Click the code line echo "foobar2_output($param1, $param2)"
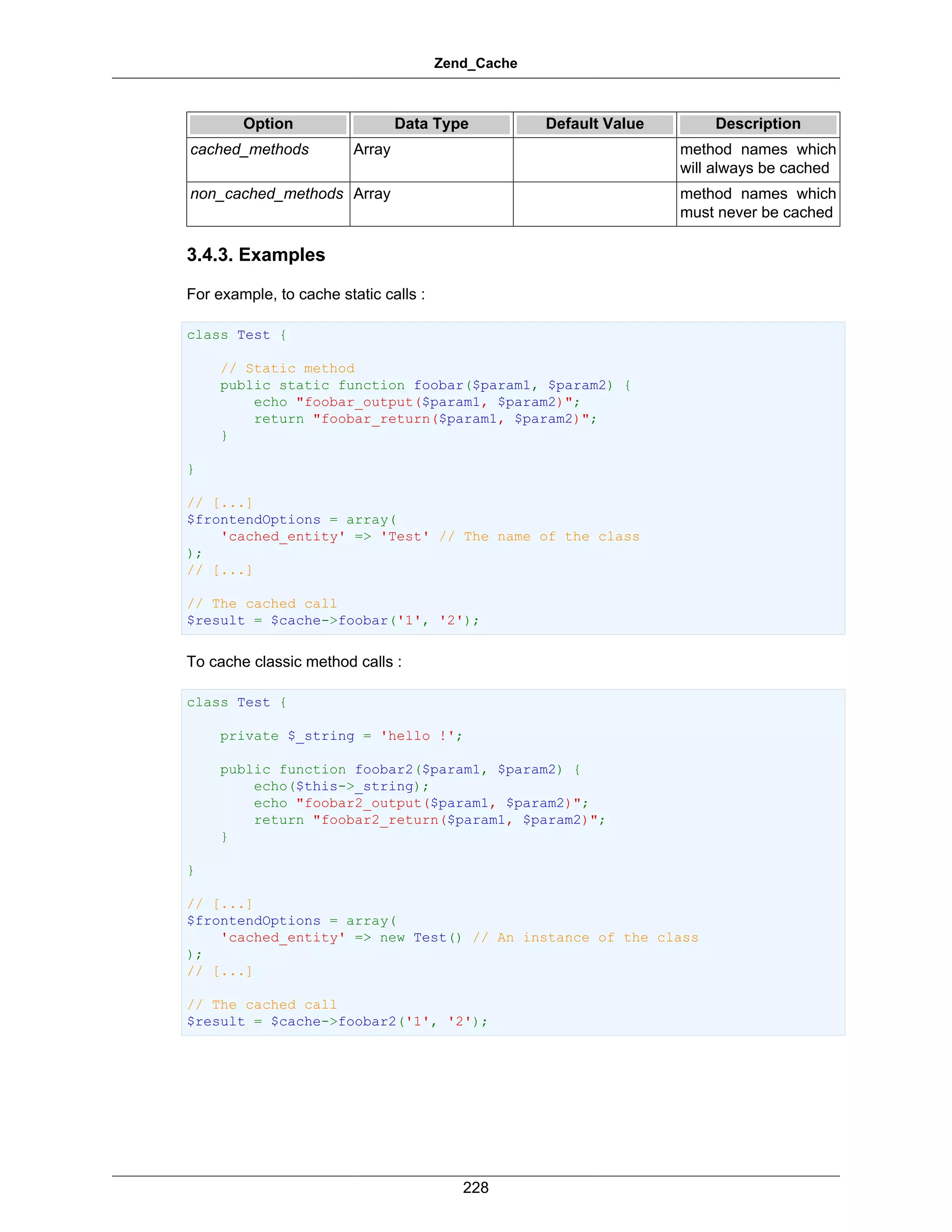 tap(421, 803)
